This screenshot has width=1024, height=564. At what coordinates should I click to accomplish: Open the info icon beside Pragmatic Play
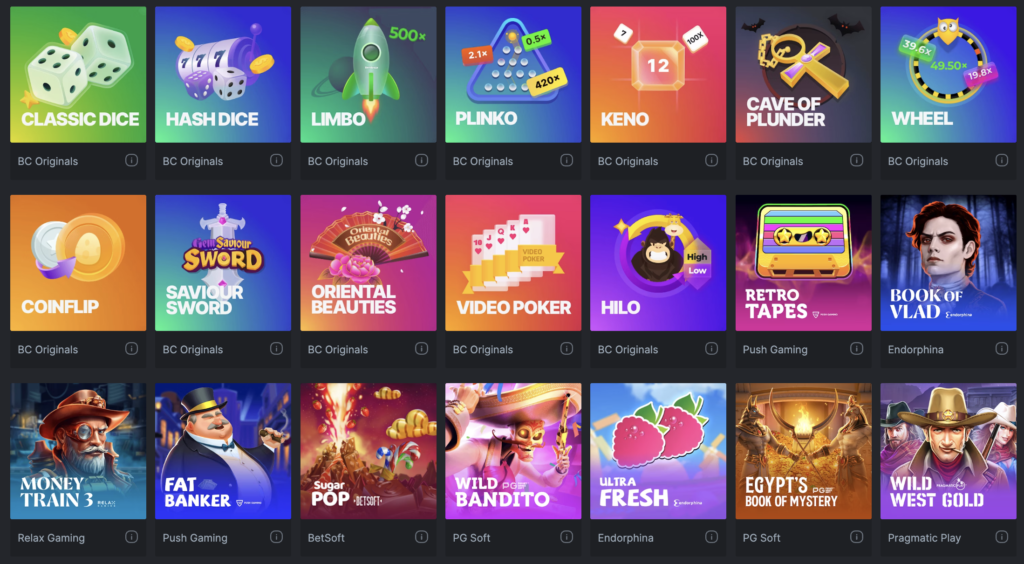pyautogui.click(x=1001, y=537)
